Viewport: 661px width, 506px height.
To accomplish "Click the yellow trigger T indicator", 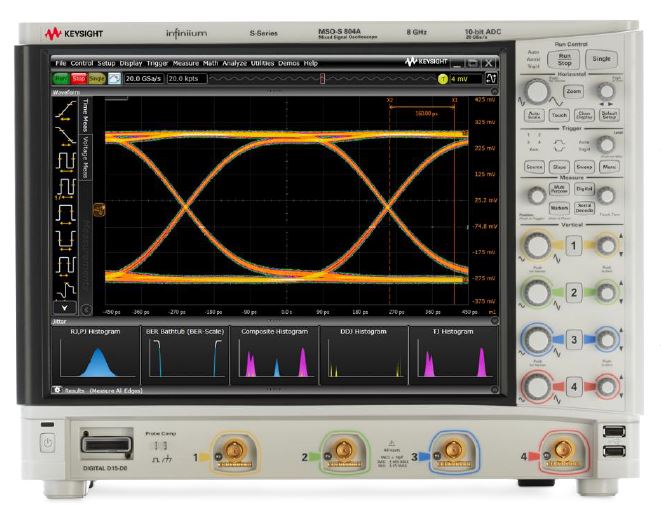I will [443, 79].
